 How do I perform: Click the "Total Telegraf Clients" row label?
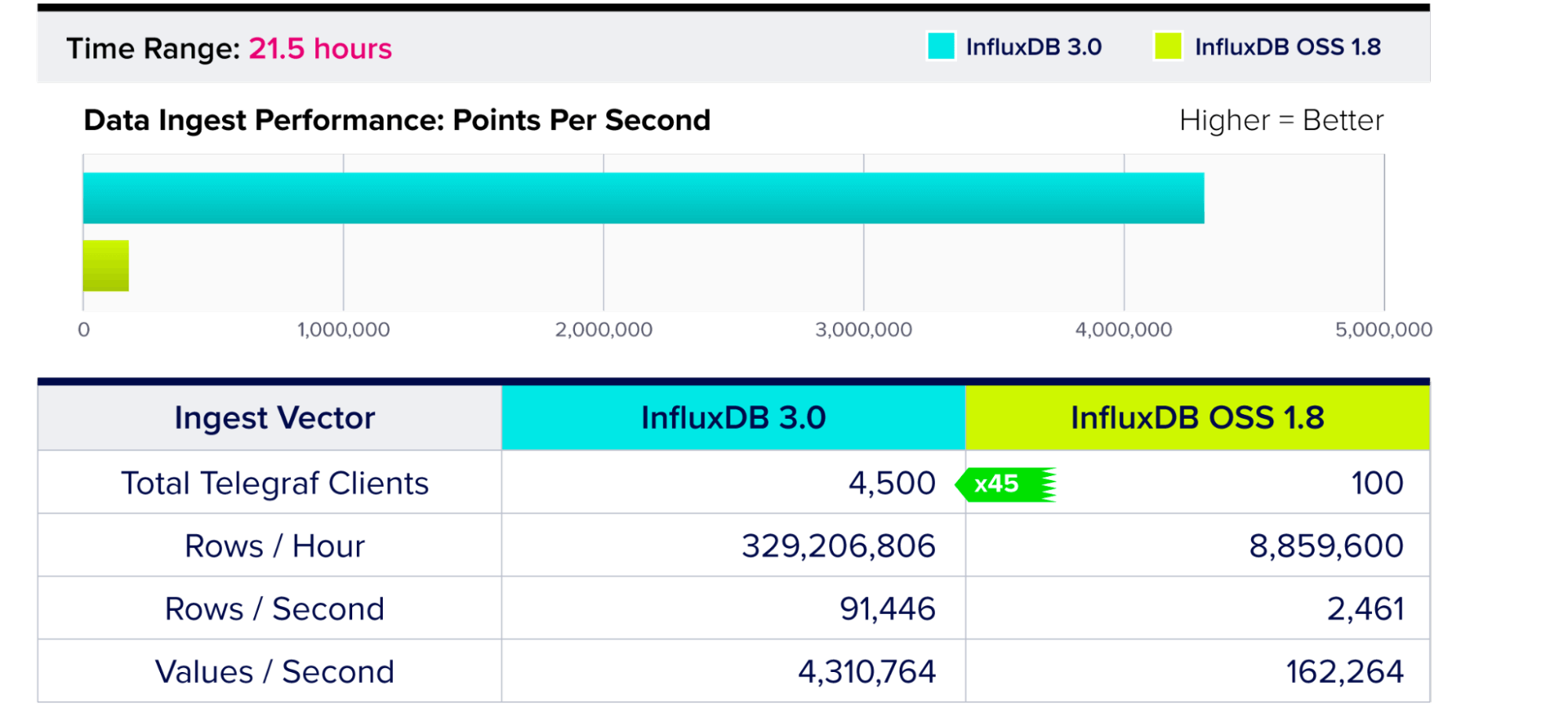275,484
